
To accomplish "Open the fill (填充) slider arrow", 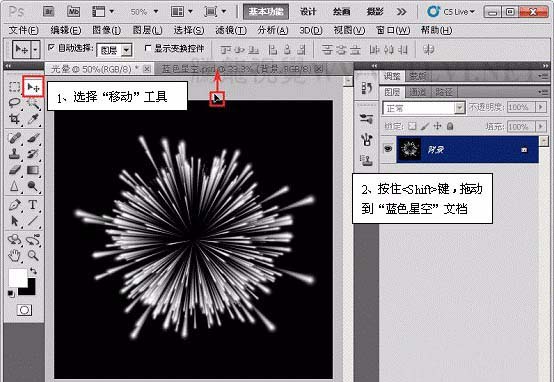I will pos(541,126).
